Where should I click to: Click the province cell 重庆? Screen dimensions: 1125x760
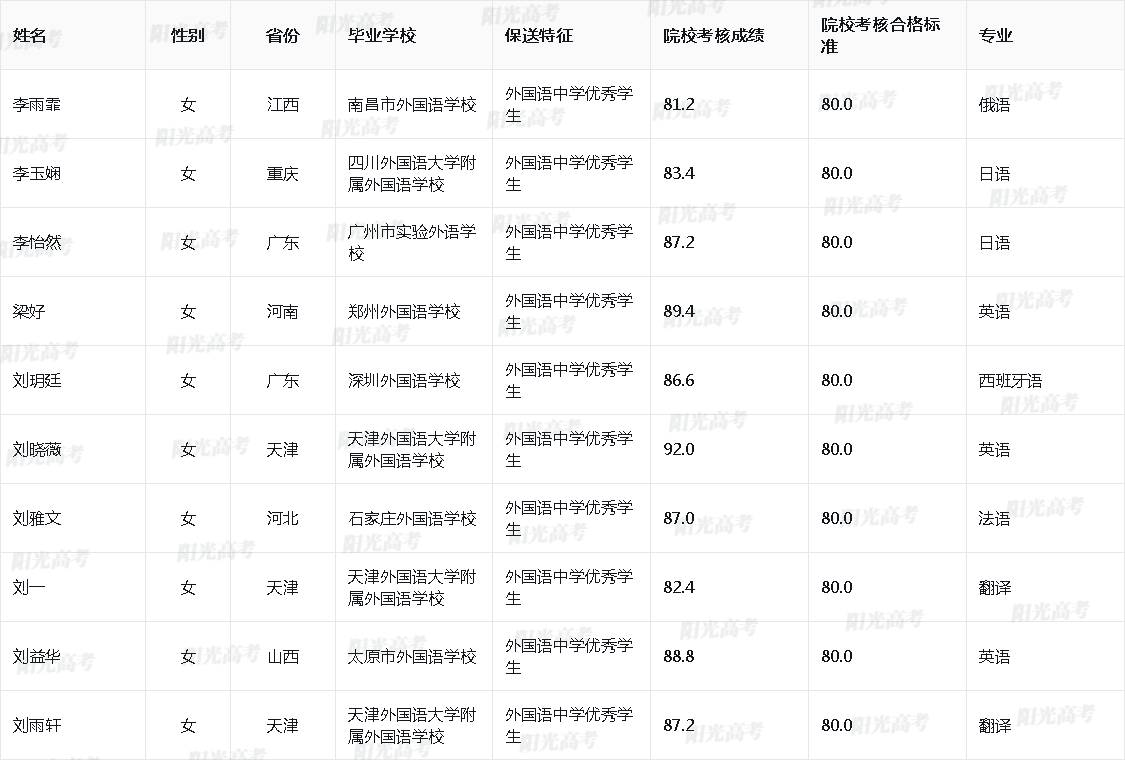[282, 174]
